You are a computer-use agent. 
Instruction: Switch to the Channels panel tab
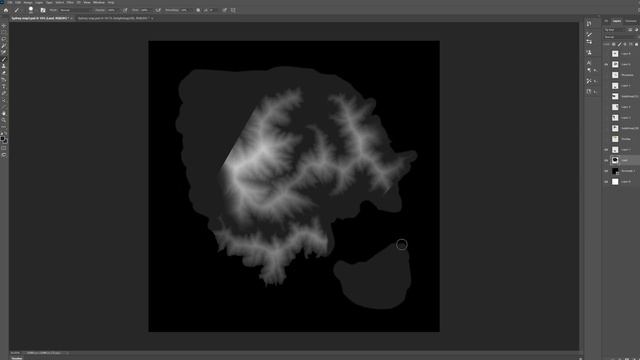(631, 21)
